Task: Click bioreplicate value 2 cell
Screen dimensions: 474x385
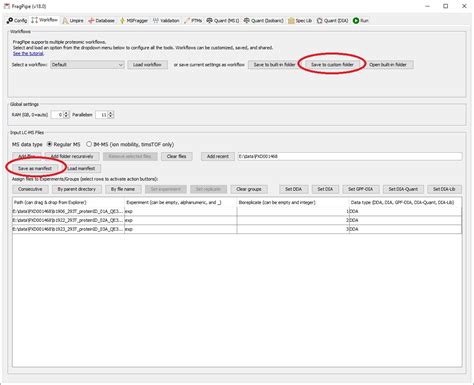Action: [293, 220]
